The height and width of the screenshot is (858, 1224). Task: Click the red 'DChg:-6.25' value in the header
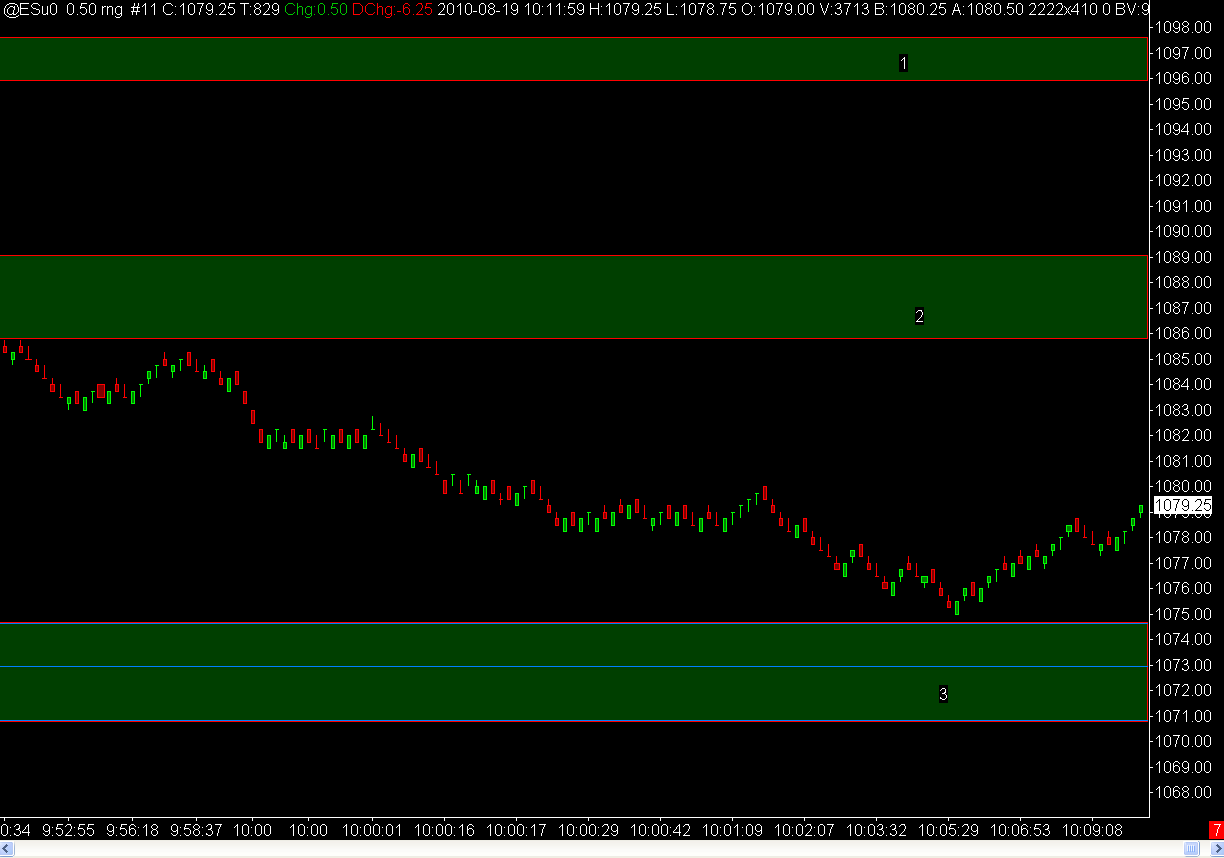pos(392,8)
